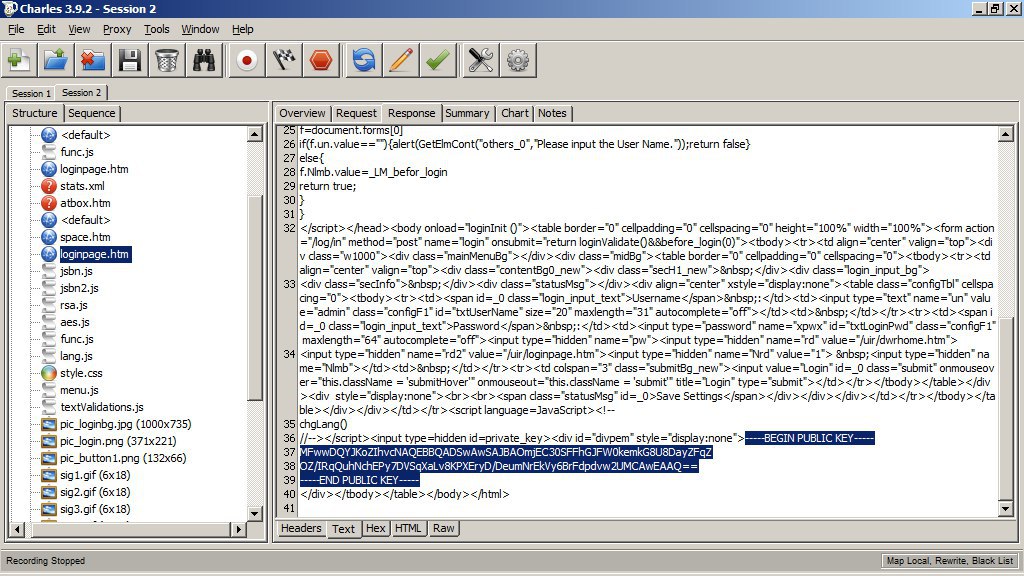Click the Save floppy disk icon
The height and width of the screenshot is (576, 1024).
129,61
